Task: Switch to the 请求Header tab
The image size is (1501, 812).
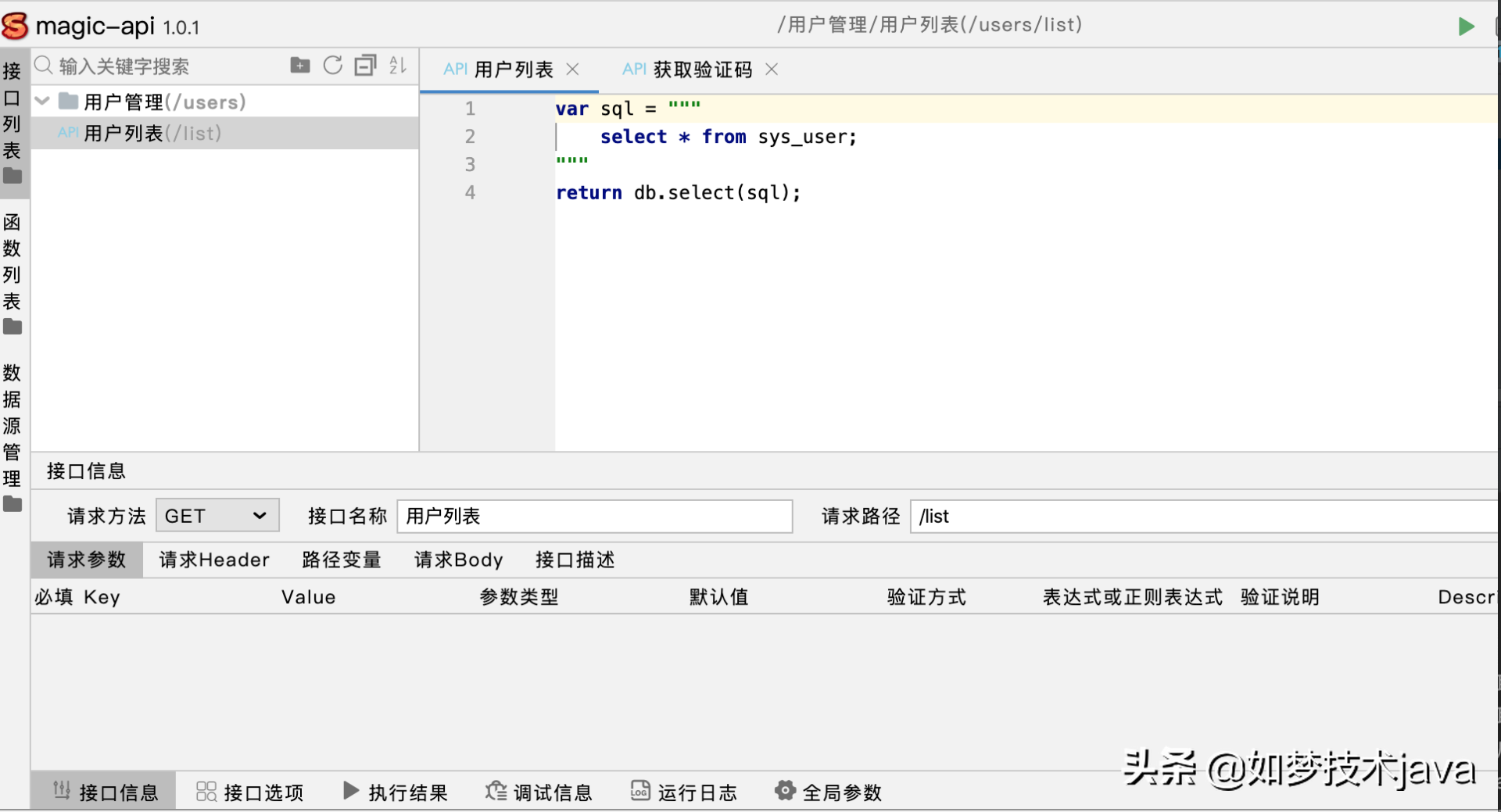Action: (x=214, y=560)
